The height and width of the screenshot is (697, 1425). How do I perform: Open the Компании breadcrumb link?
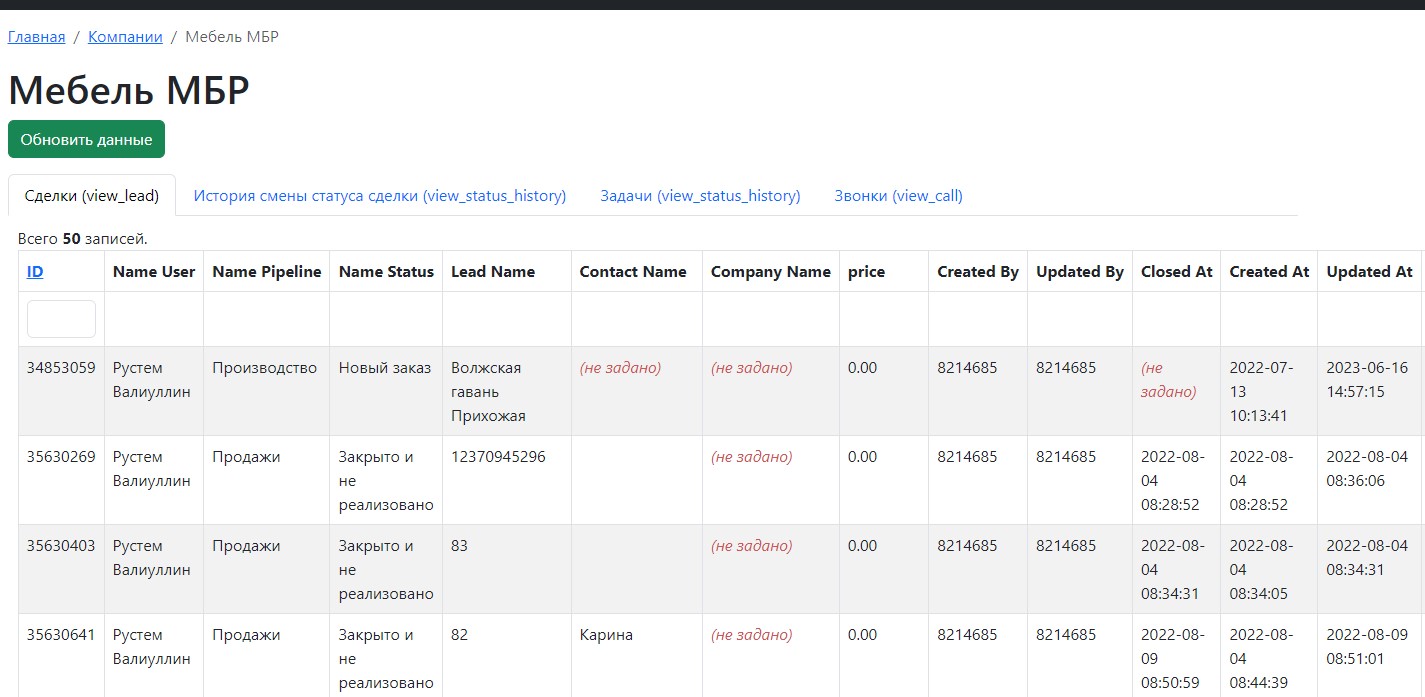pos(125,37)
